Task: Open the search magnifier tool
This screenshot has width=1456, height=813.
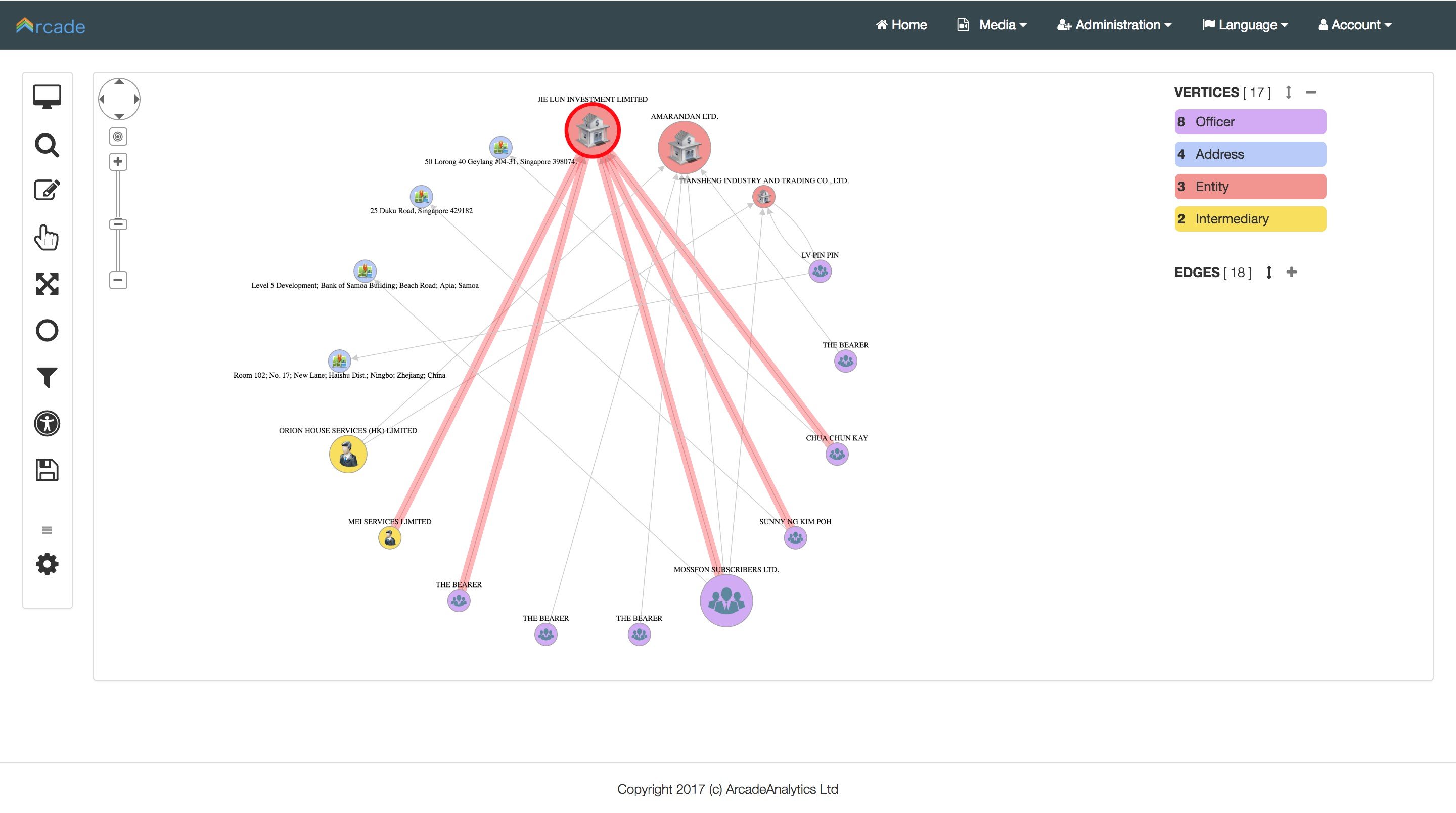Action: [x=47, y=145]
